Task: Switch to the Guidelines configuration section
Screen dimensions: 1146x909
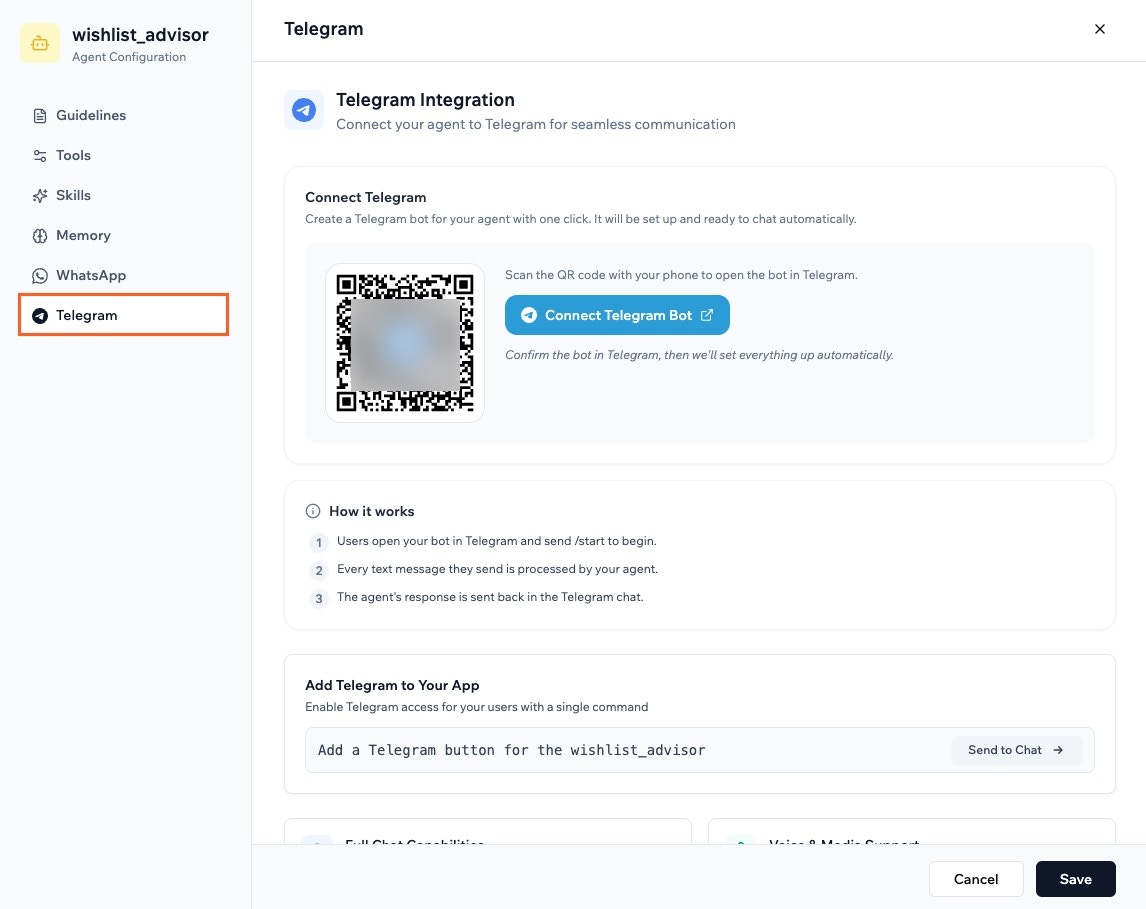Action: (91, 115)
